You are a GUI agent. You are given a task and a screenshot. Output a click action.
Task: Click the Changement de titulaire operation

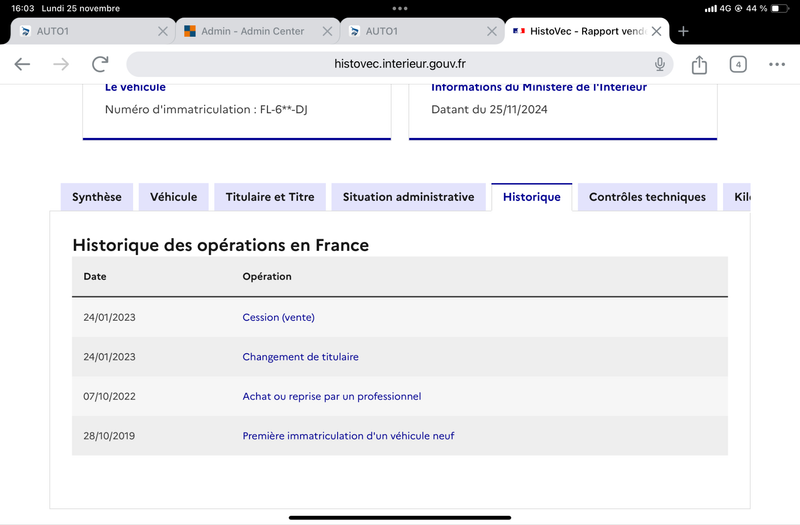click(x=301, y=357)
